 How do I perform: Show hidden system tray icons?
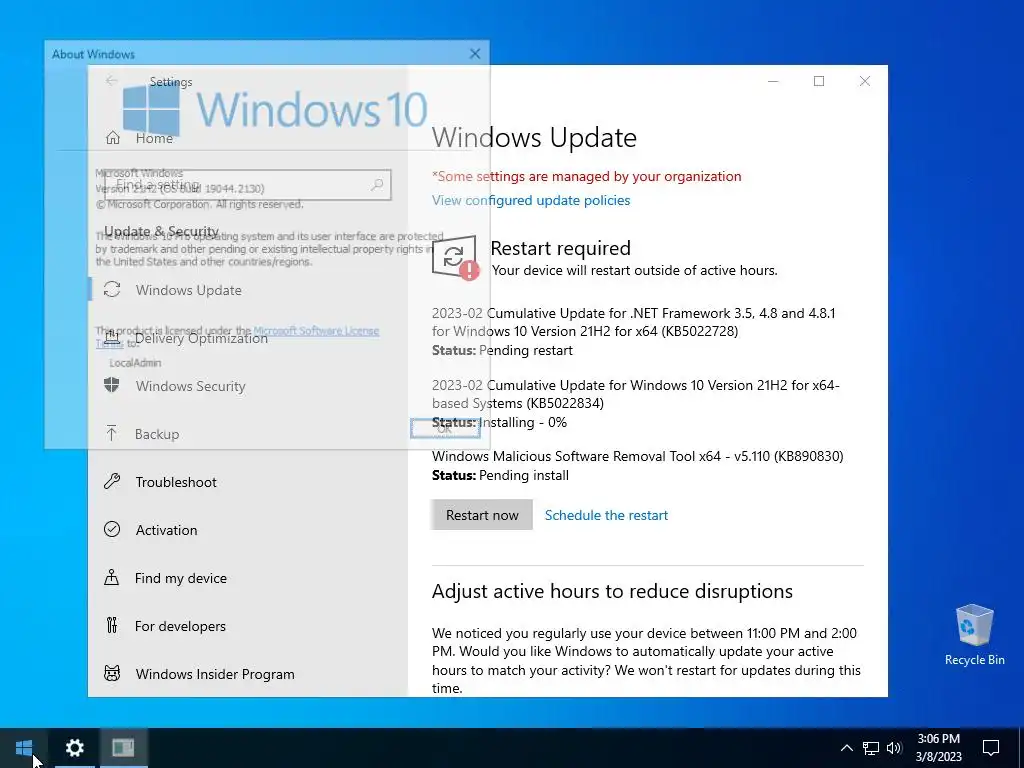pos(846,748)
